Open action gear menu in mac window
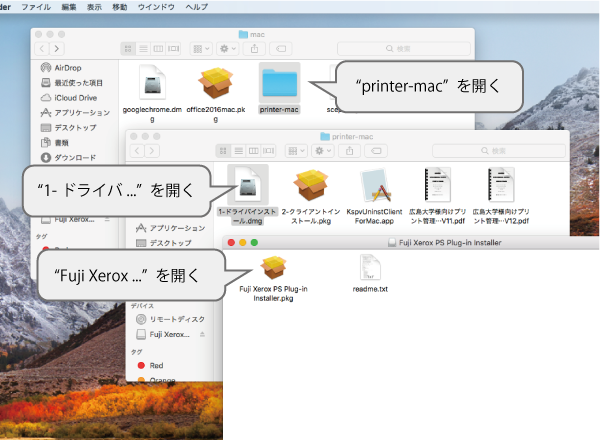The width and height of the screenshot is (600, 440). pos(228,49)
